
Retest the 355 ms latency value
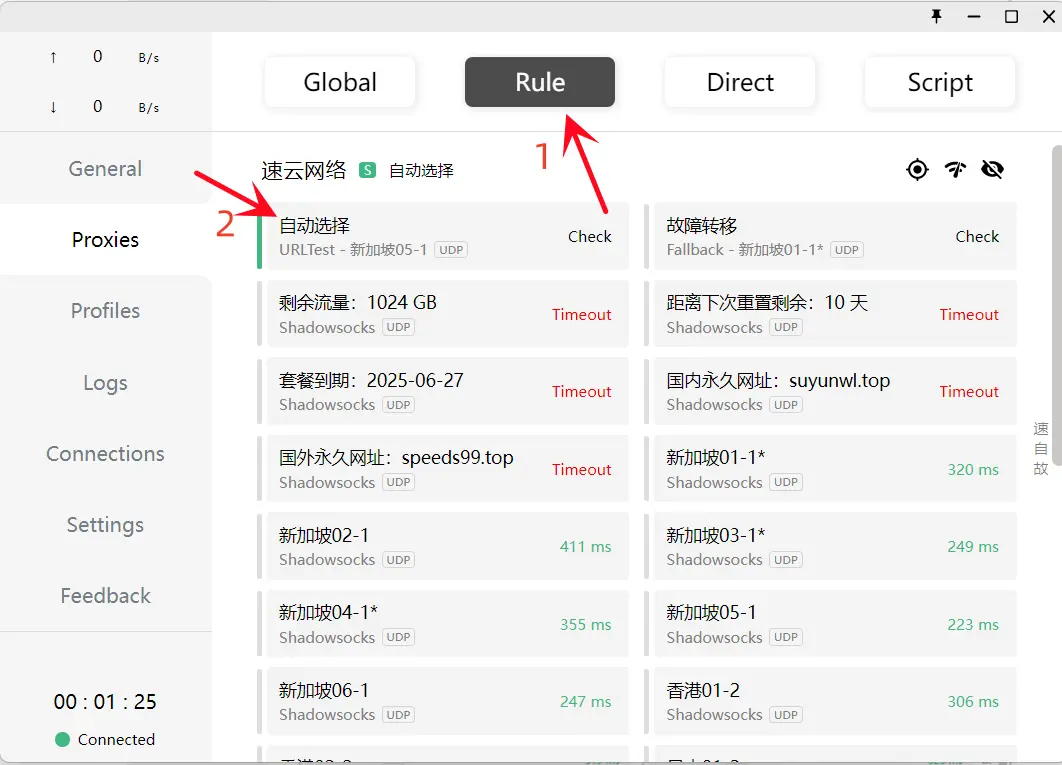[x=585, y=625]
